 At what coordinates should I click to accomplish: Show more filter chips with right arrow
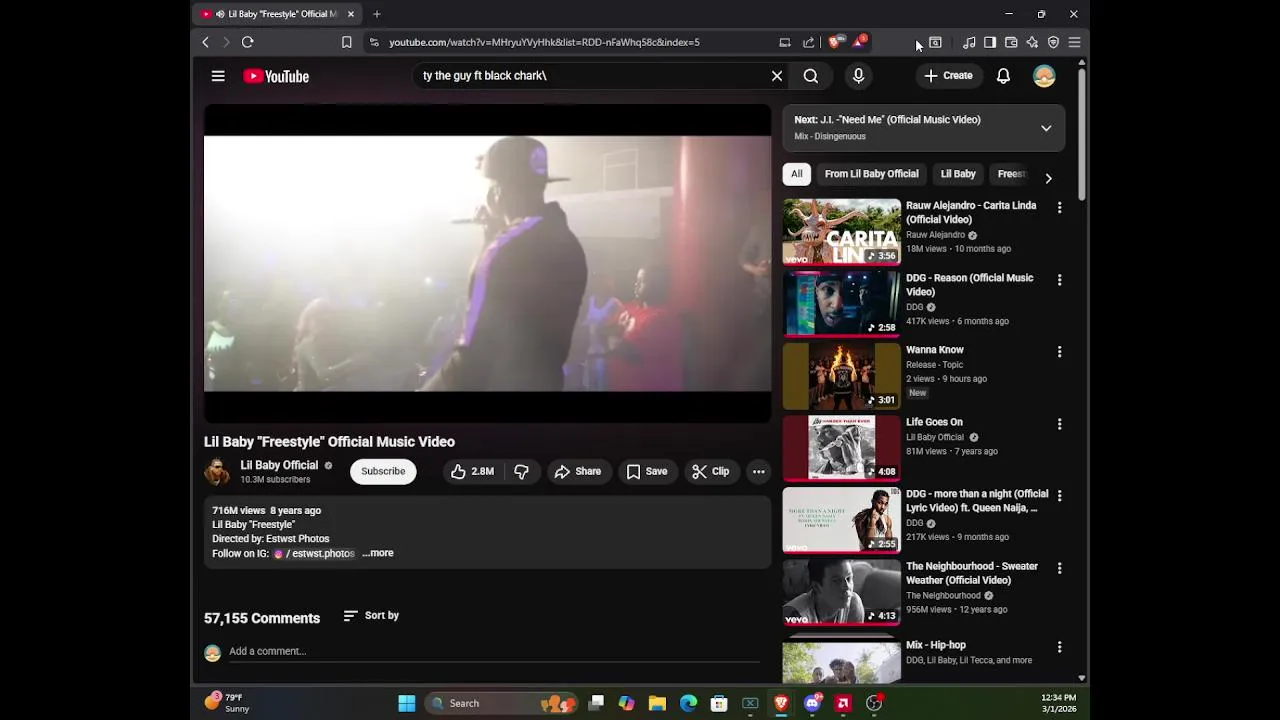1048,178
